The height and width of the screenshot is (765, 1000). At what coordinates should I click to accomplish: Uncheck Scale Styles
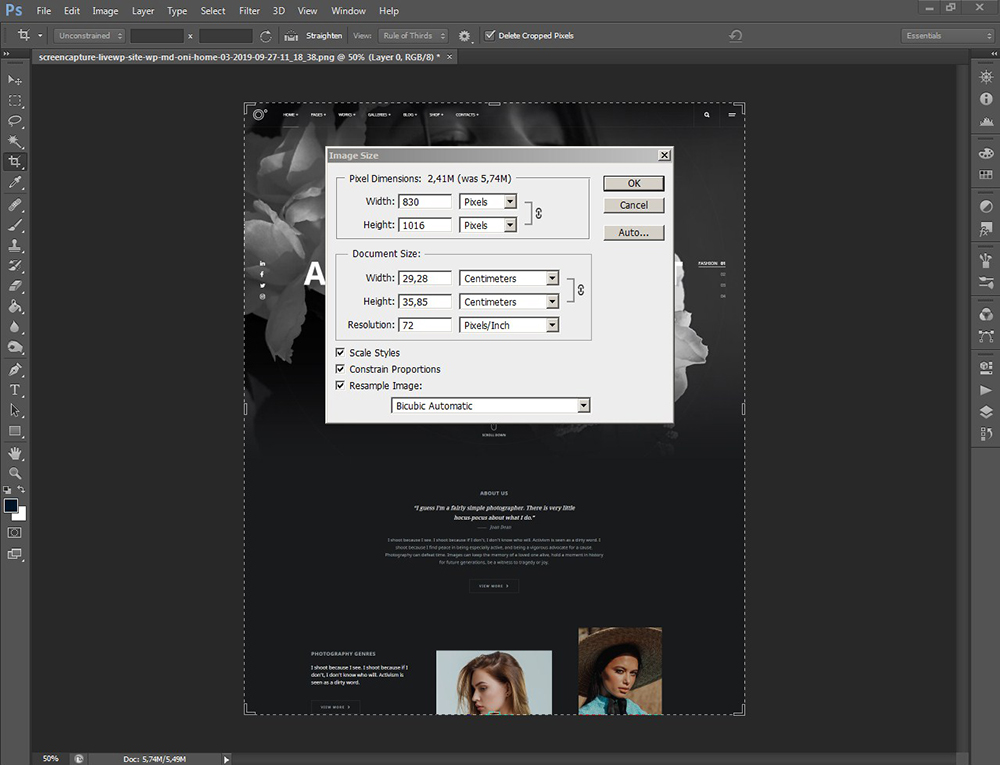click(x=341, y=353)
